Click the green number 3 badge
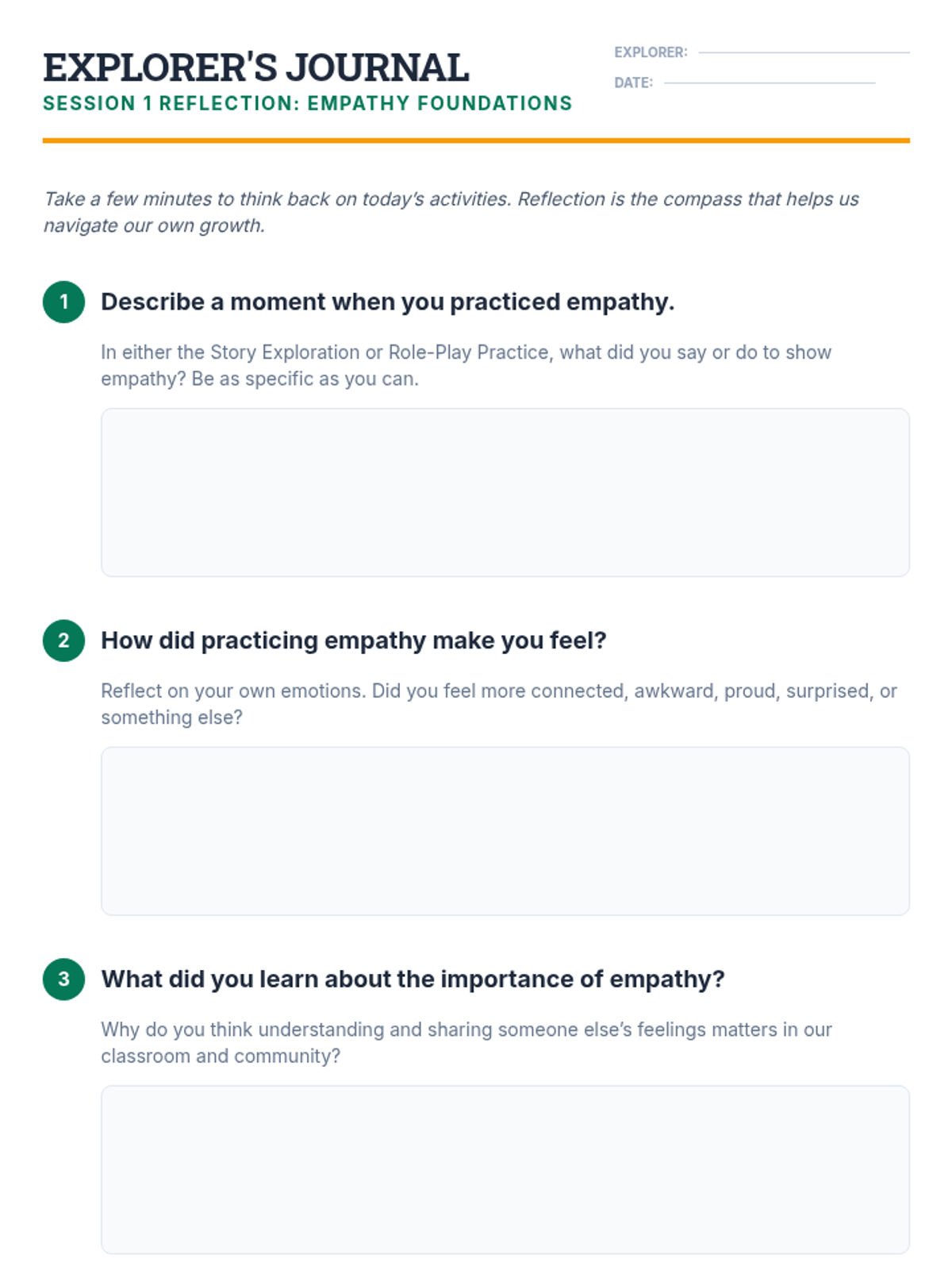 click(63, 979)
